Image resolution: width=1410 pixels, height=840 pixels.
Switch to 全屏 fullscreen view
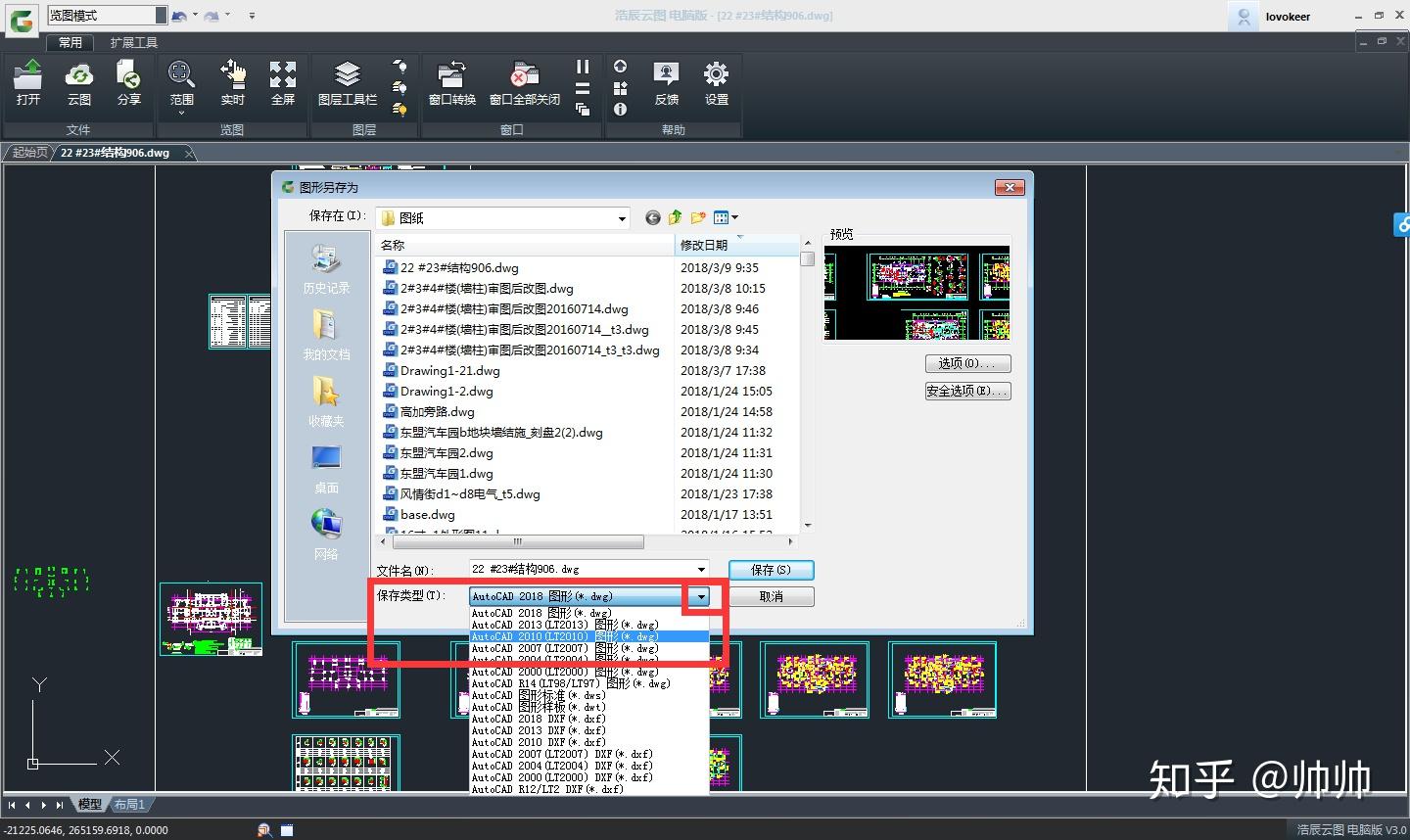(283, 82)
